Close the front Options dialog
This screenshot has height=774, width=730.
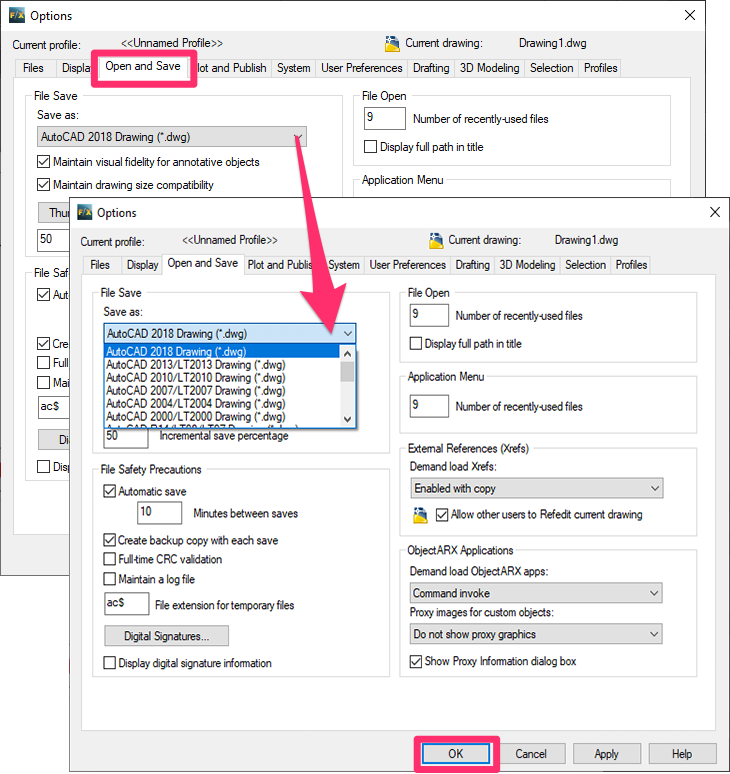[715, 212]
